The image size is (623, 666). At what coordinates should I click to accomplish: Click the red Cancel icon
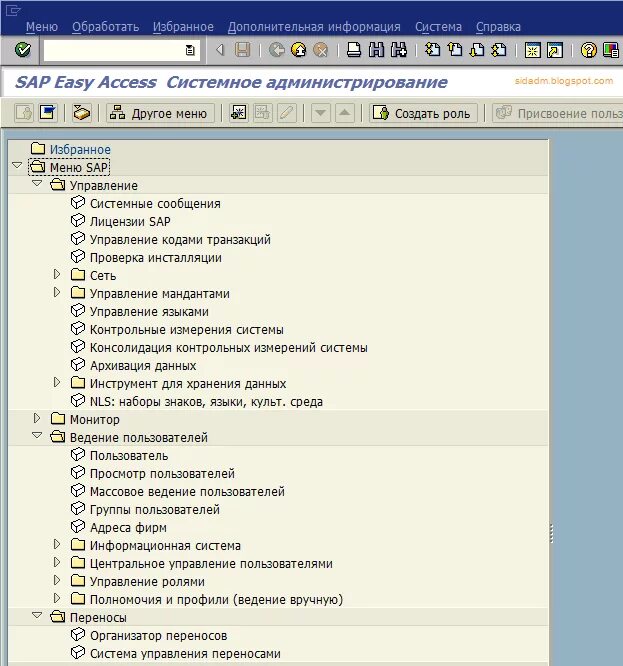[x=321, y=50]
